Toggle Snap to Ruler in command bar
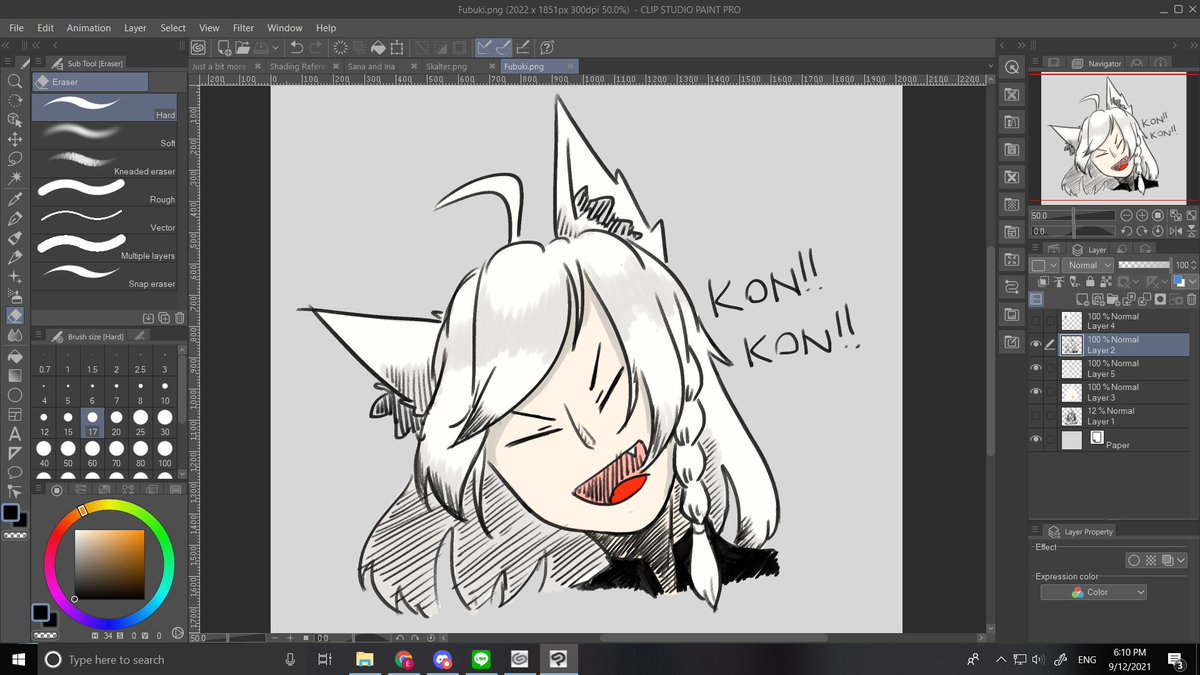The width and height of the screenshot is (1200, 675). [x=484, y=47]
